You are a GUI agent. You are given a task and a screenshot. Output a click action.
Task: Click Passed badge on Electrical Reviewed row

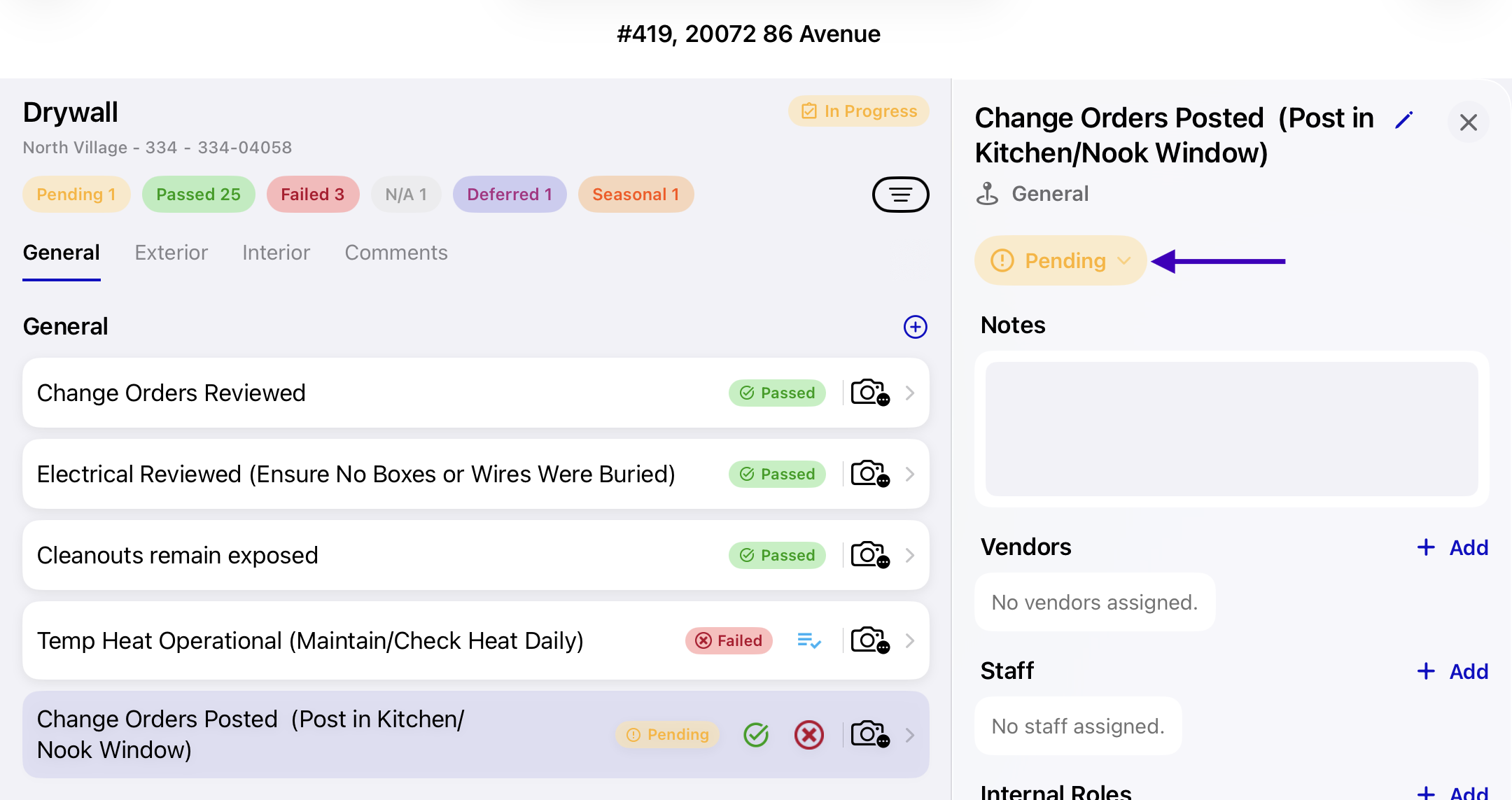point(777,474)
